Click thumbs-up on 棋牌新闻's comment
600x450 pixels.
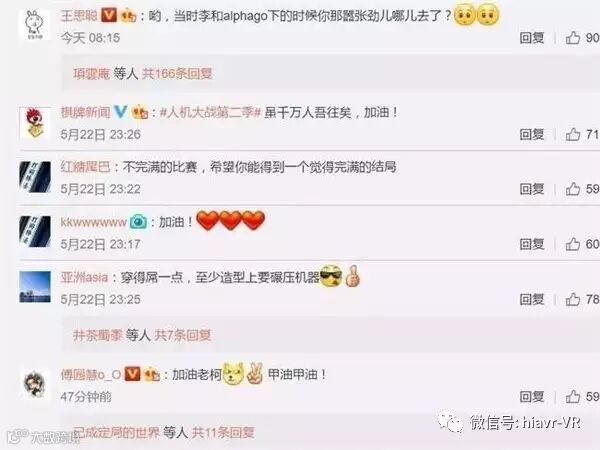click(x=573, y=134)
